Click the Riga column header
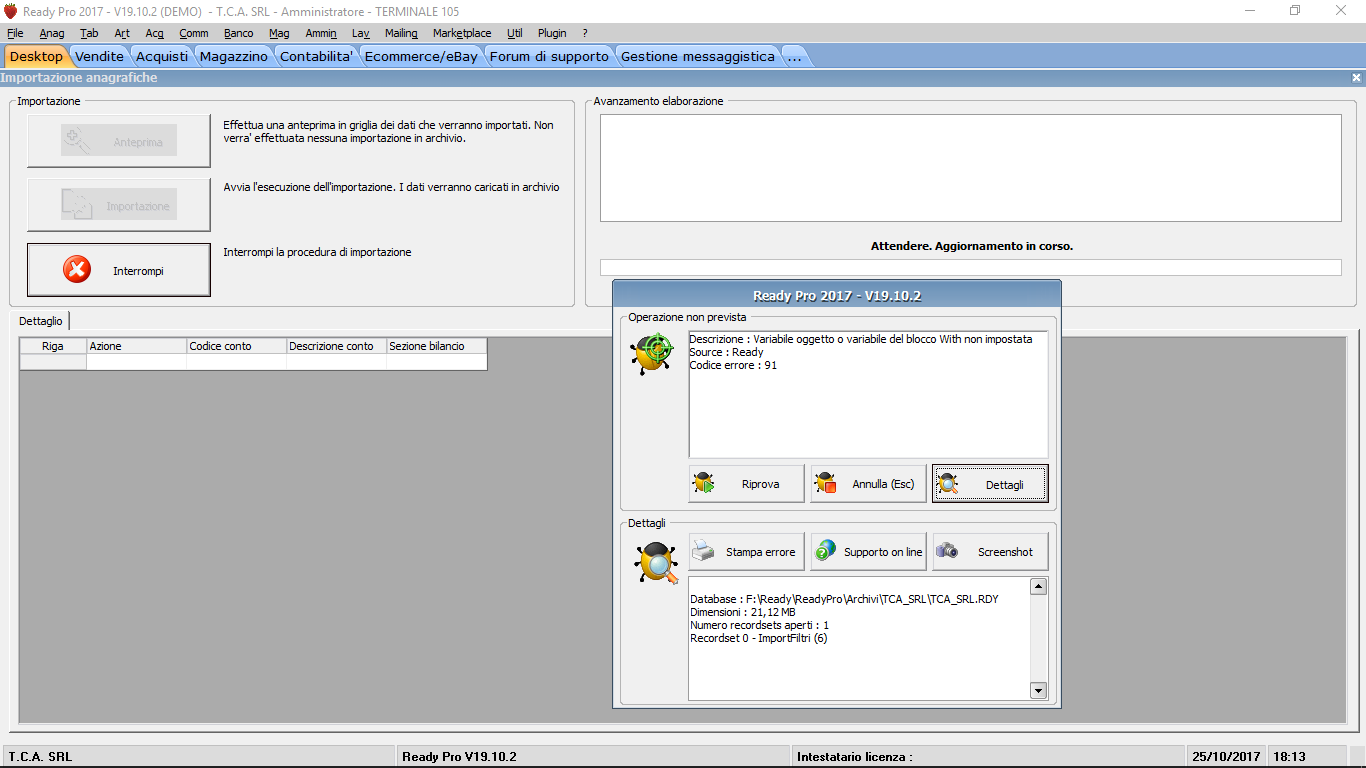Image resolution: width=1366 pixels, height=768 pixels. [x=53, y=346]
